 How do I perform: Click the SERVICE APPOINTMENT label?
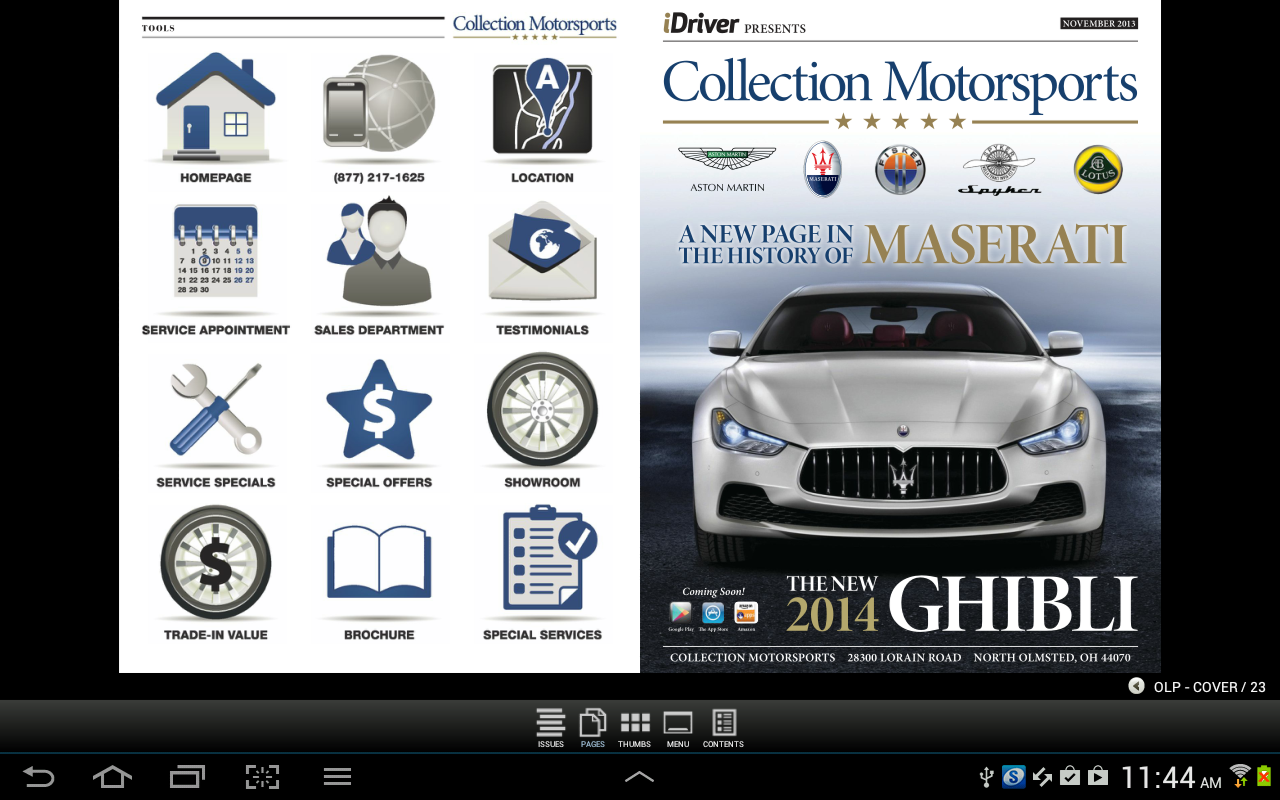tap(216, 330)
